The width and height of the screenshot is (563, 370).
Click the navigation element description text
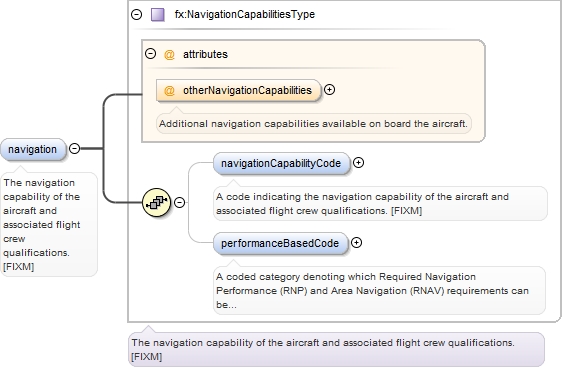[x=49, y=225]
